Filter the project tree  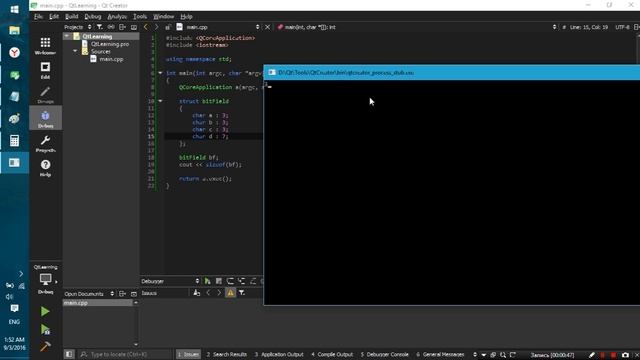pos(100,27)
